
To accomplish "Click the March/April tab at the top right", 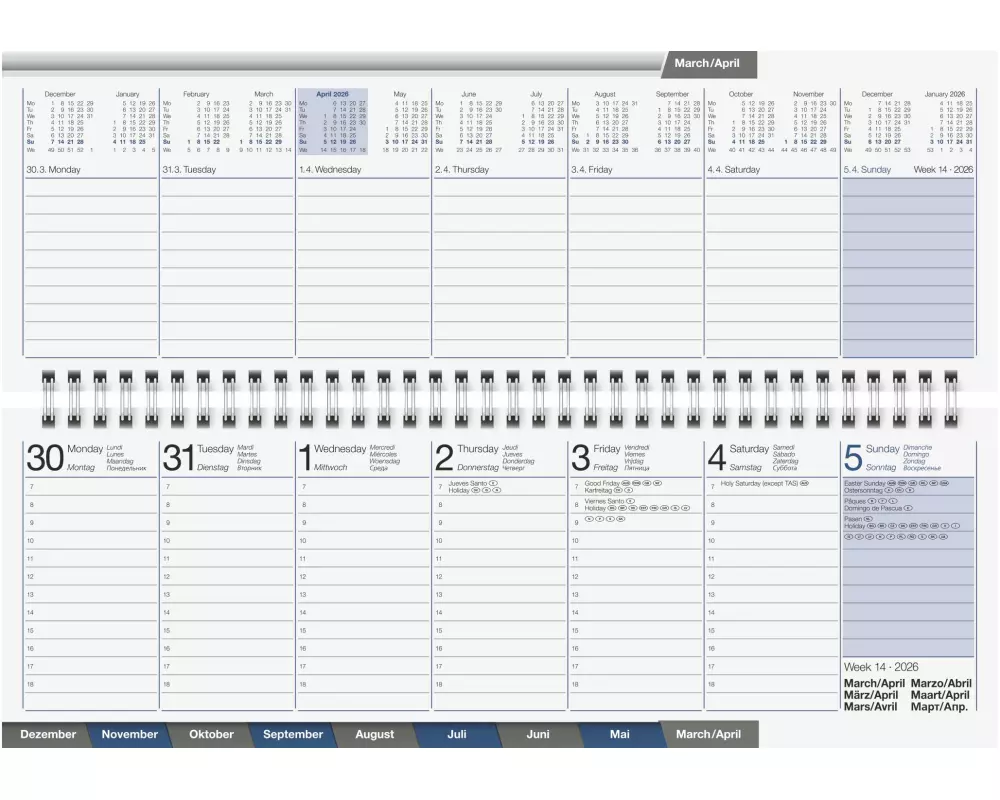I will 708,63.
